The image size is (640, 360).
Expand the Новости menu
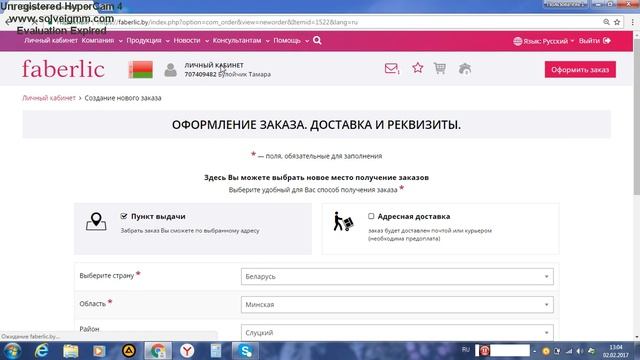click(191, 40)
